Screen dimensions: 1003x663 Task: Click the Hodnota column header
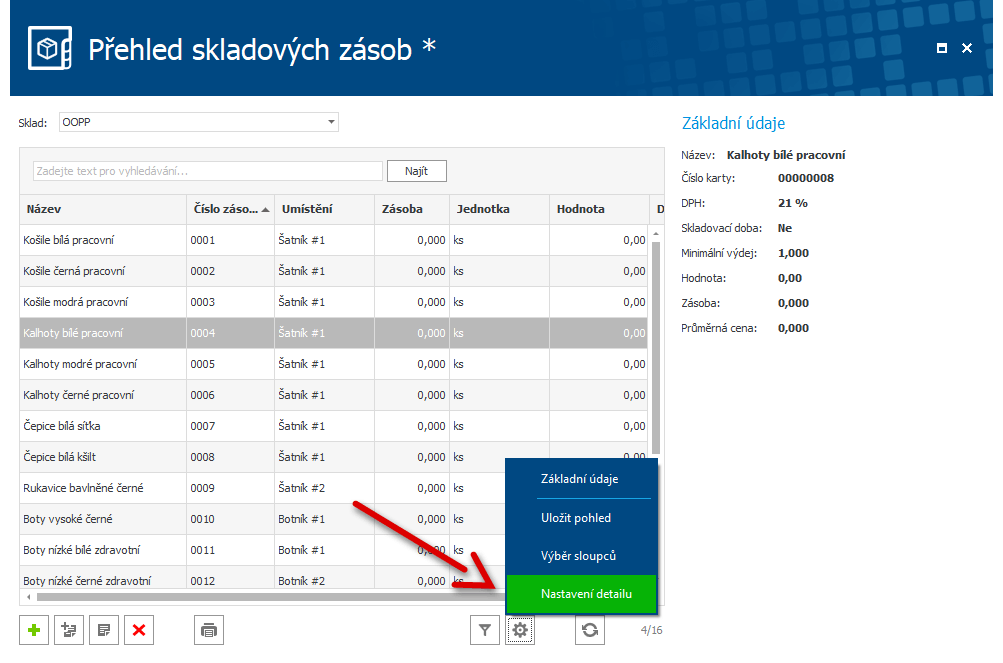point(599,209)
